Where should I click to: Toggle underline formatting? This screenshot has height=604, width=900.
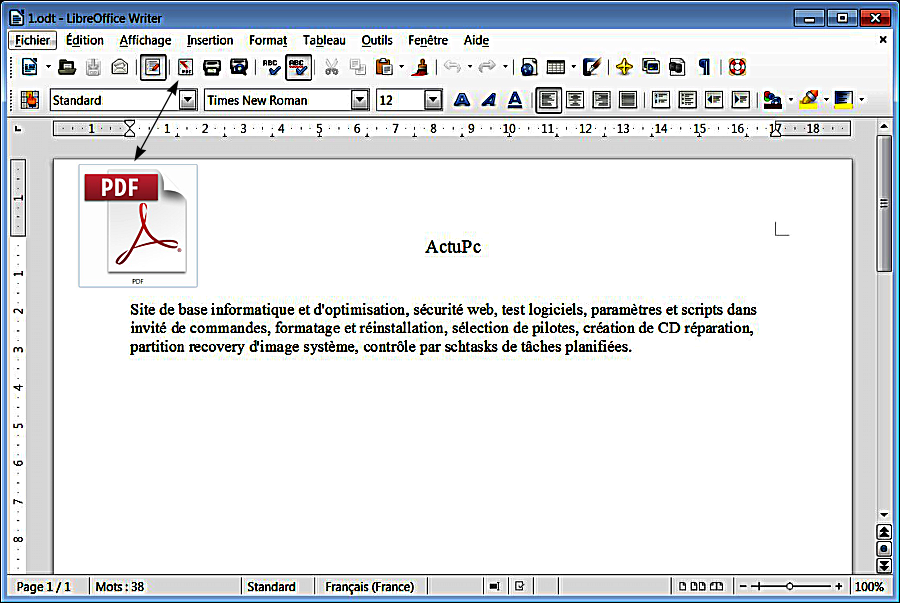tap(515, 100)
